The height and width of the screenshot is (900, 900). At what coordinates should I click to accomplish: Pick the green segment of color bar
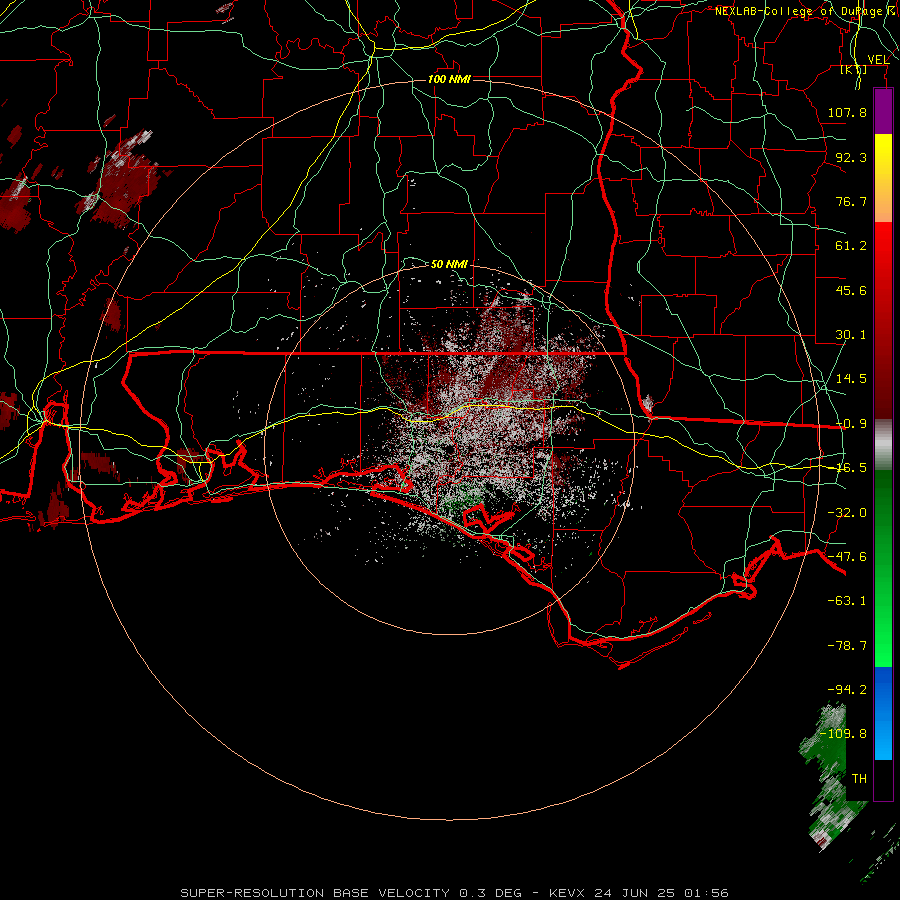tap(883, 568)
